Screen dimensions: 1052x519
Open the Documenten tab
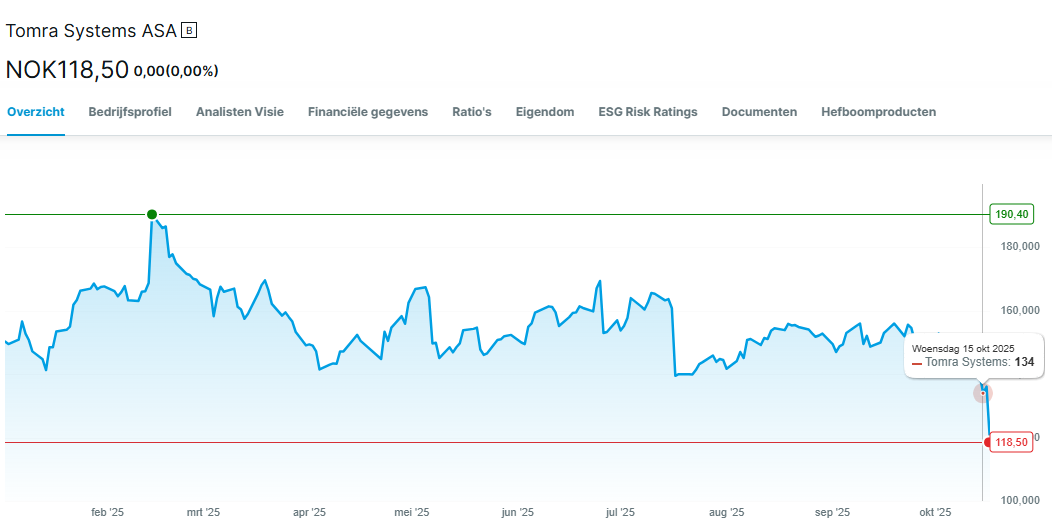pyautogui.click(x=759, y=112)
